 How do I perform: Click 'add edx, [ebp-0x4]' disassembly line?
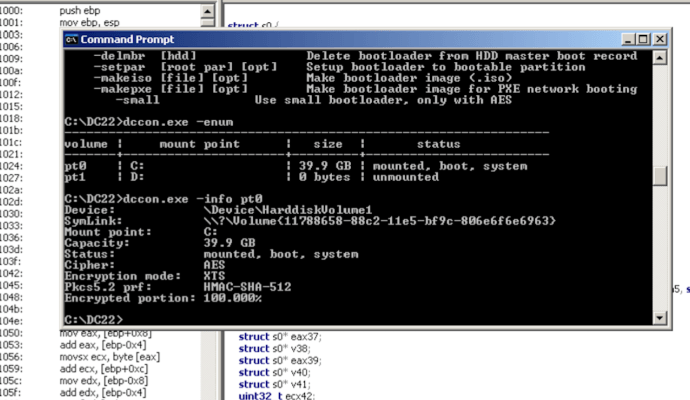coord(103,393)
